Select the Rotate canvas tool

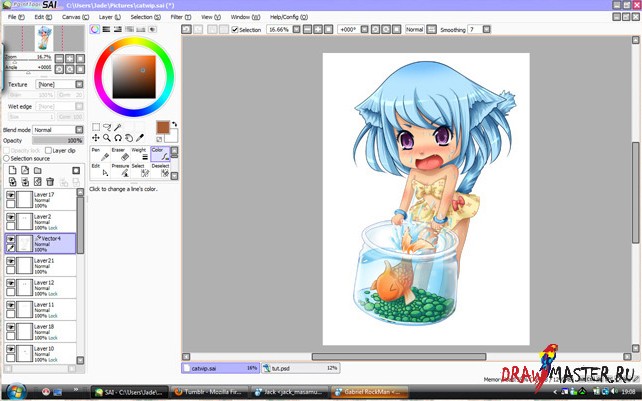pyautogui.click(x=118, y=138)
